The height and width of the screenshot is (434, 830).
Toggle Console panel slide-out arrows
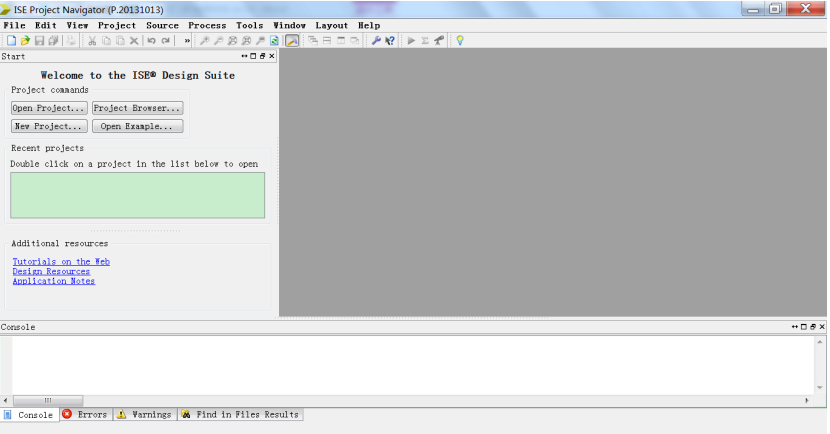[795, 327]
